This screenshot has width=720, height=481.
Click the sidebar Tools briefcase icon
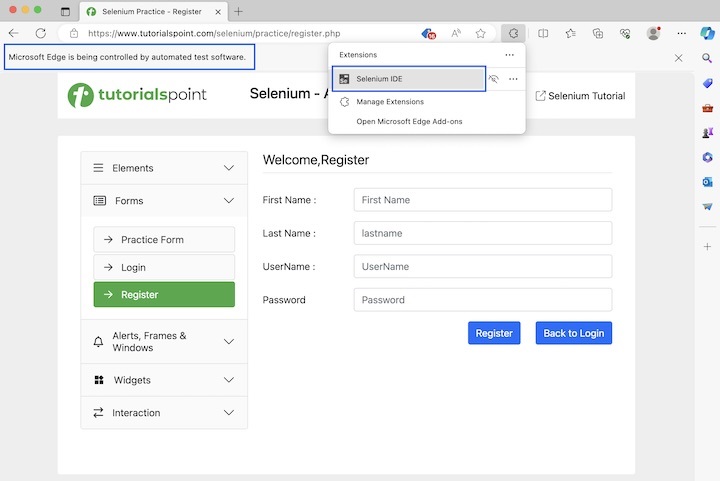pyautogui.click(x=707, y=107)
